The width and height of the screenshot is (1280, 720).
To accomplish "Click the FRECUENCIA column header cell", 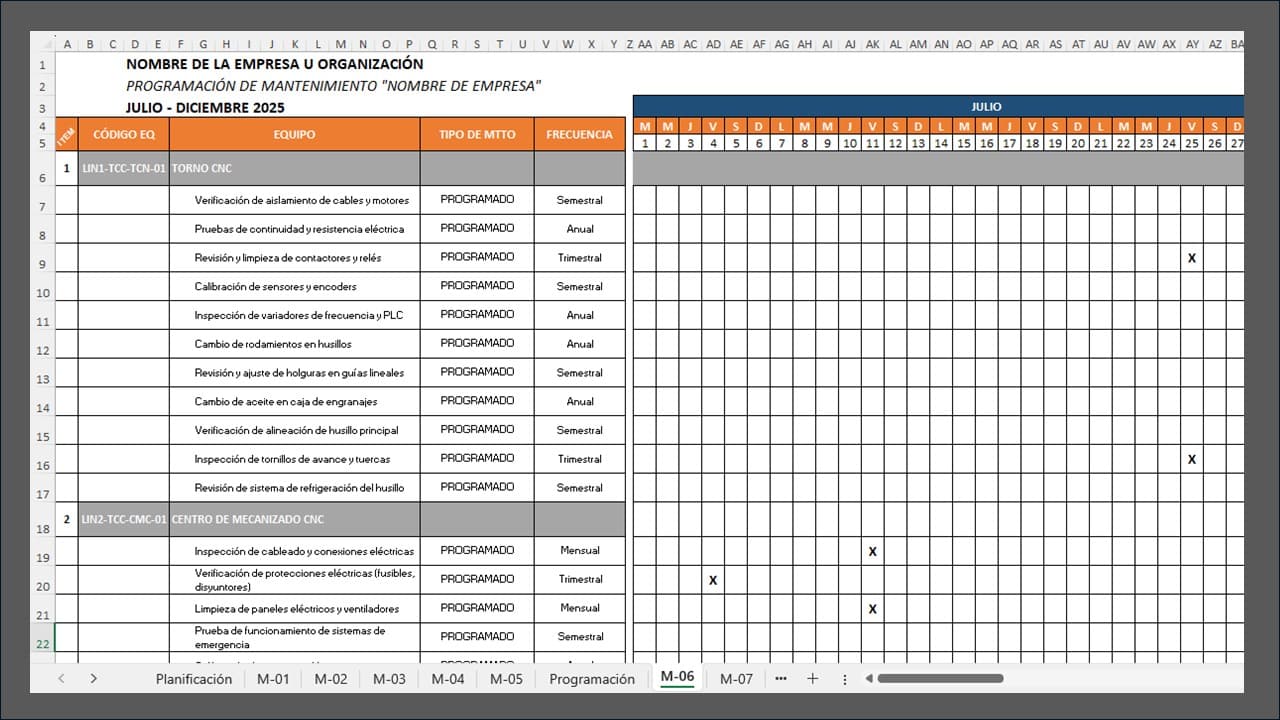I will coord(579,133).
